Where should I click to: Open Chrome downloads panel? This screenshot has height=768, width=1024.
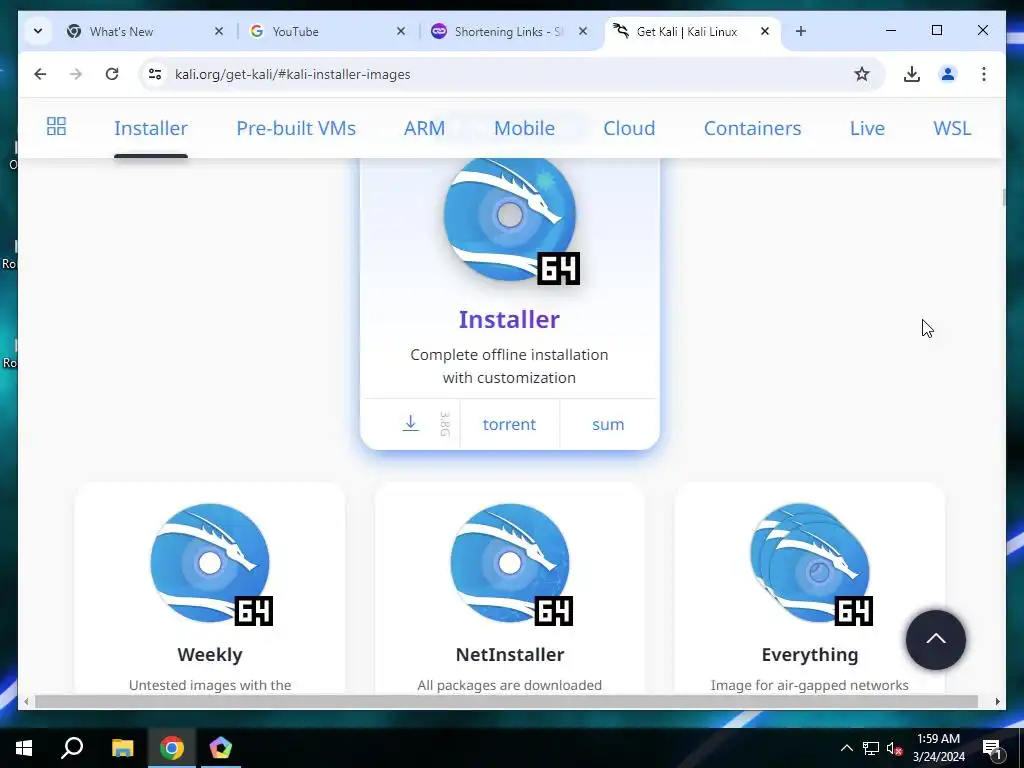tap(912, 74)
